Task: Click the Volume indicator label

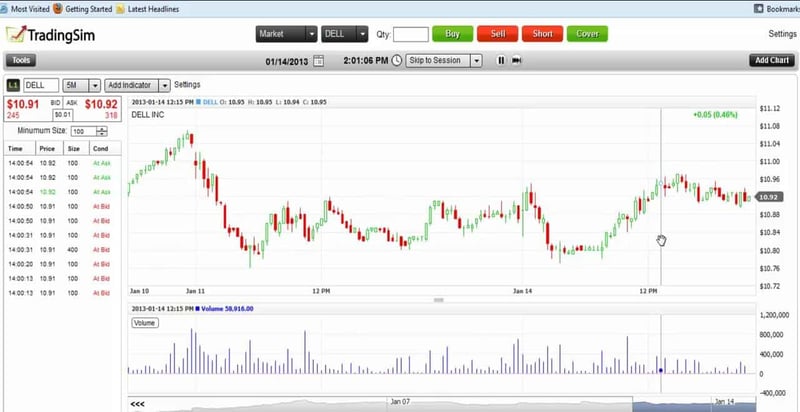Action: click(x=145, y=323)
